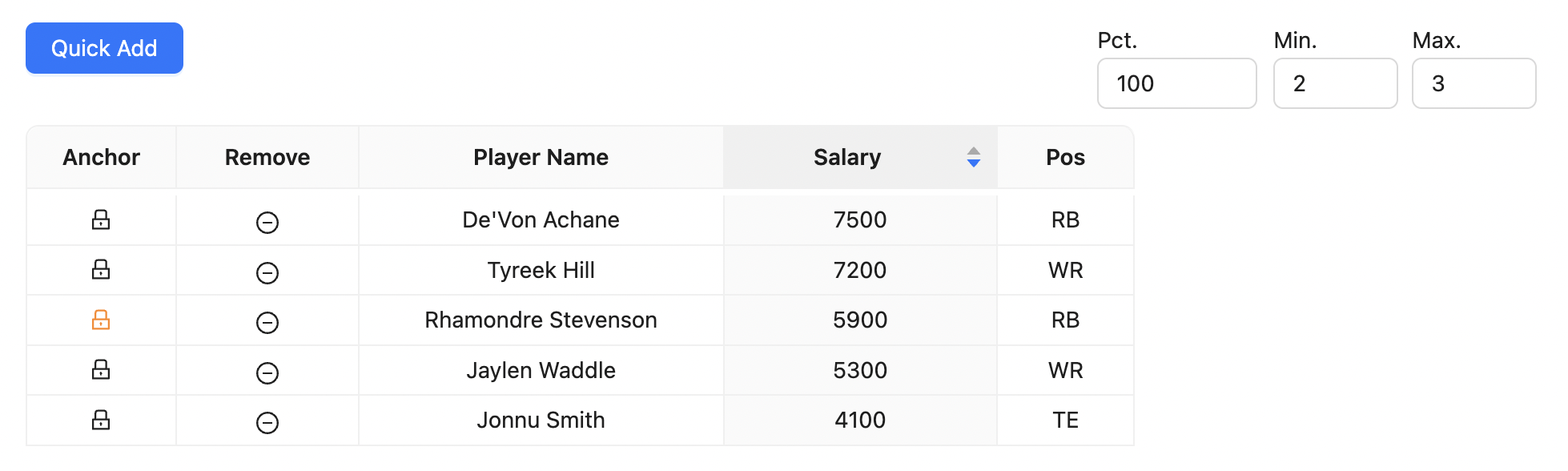Viewport: 1568px width, 471px height.
Task: Unlock the orange anchor for Rhamondre Stevenson
Action: click(x=101, y=320)
